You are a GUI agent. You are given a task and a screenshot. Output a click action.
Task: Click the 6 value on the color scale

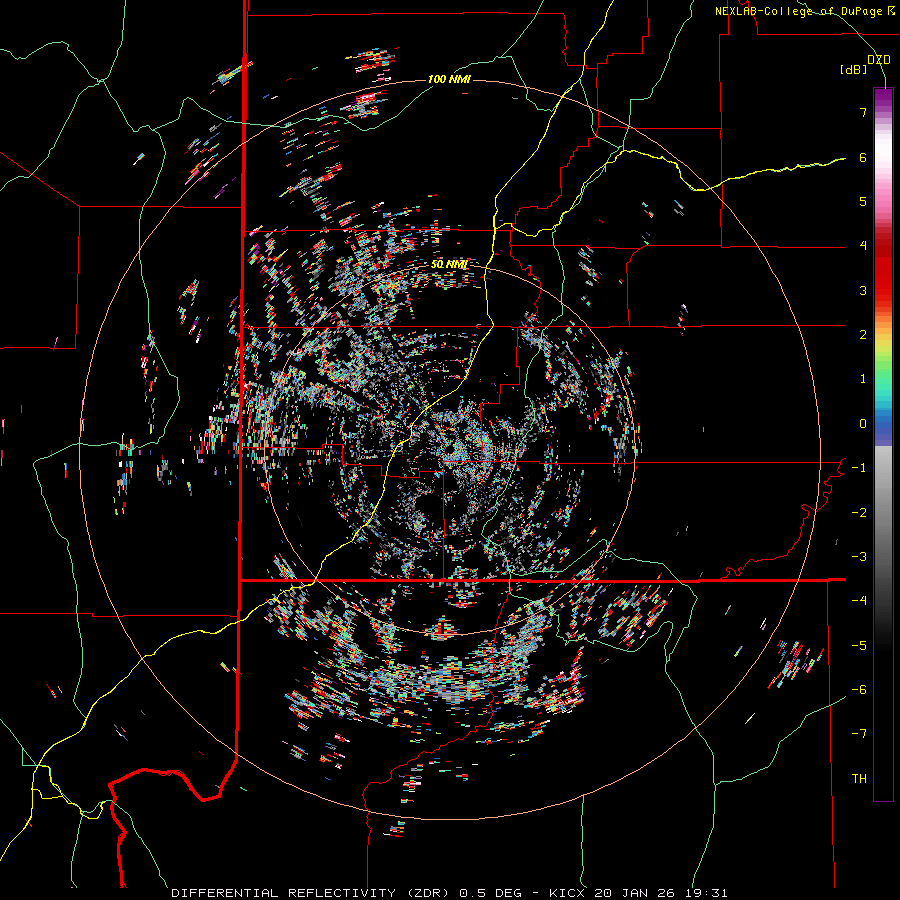coord(863,157)
